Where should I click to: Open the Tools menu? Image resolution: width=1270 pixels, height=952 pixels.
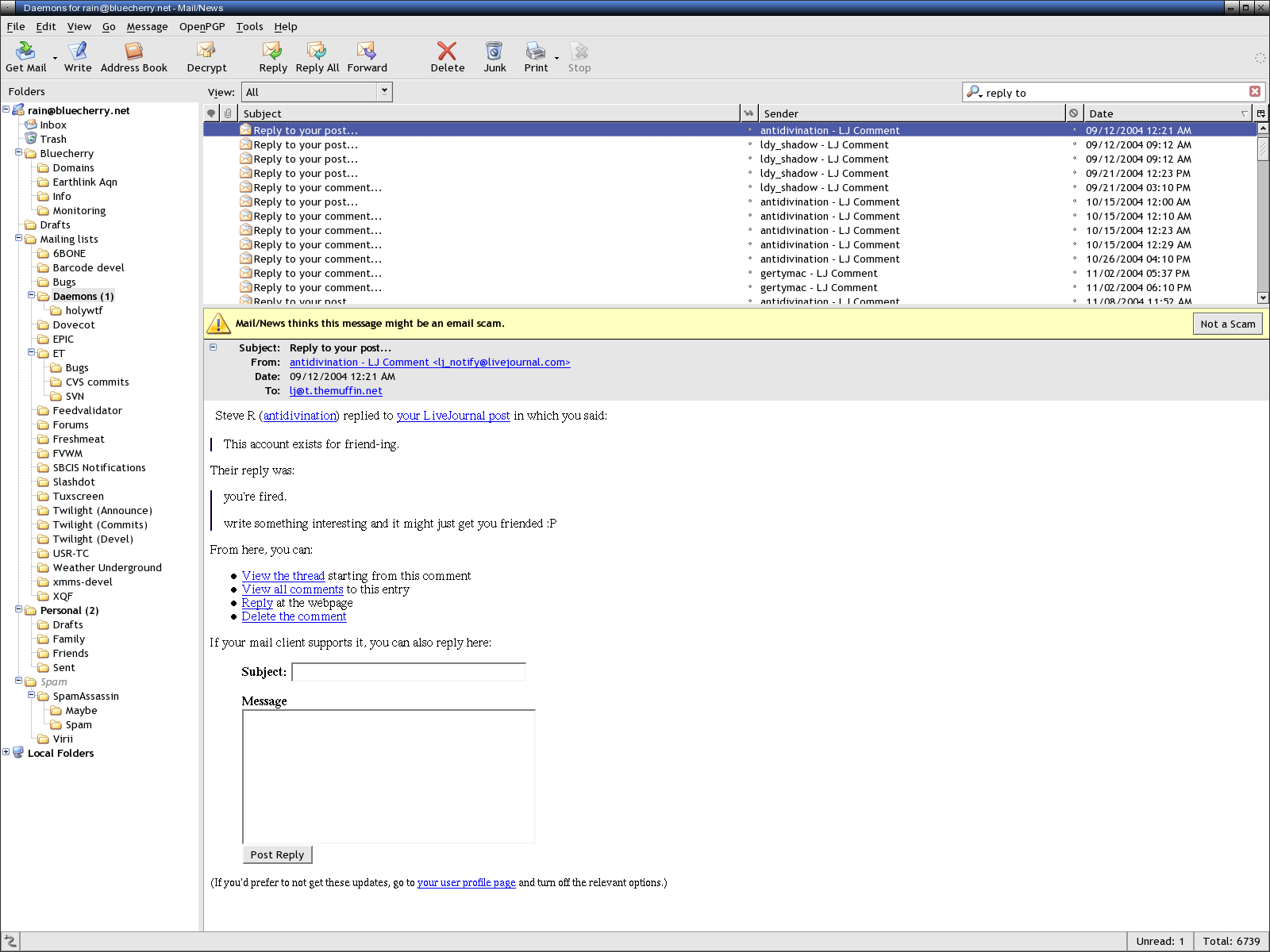pos(249,26)
